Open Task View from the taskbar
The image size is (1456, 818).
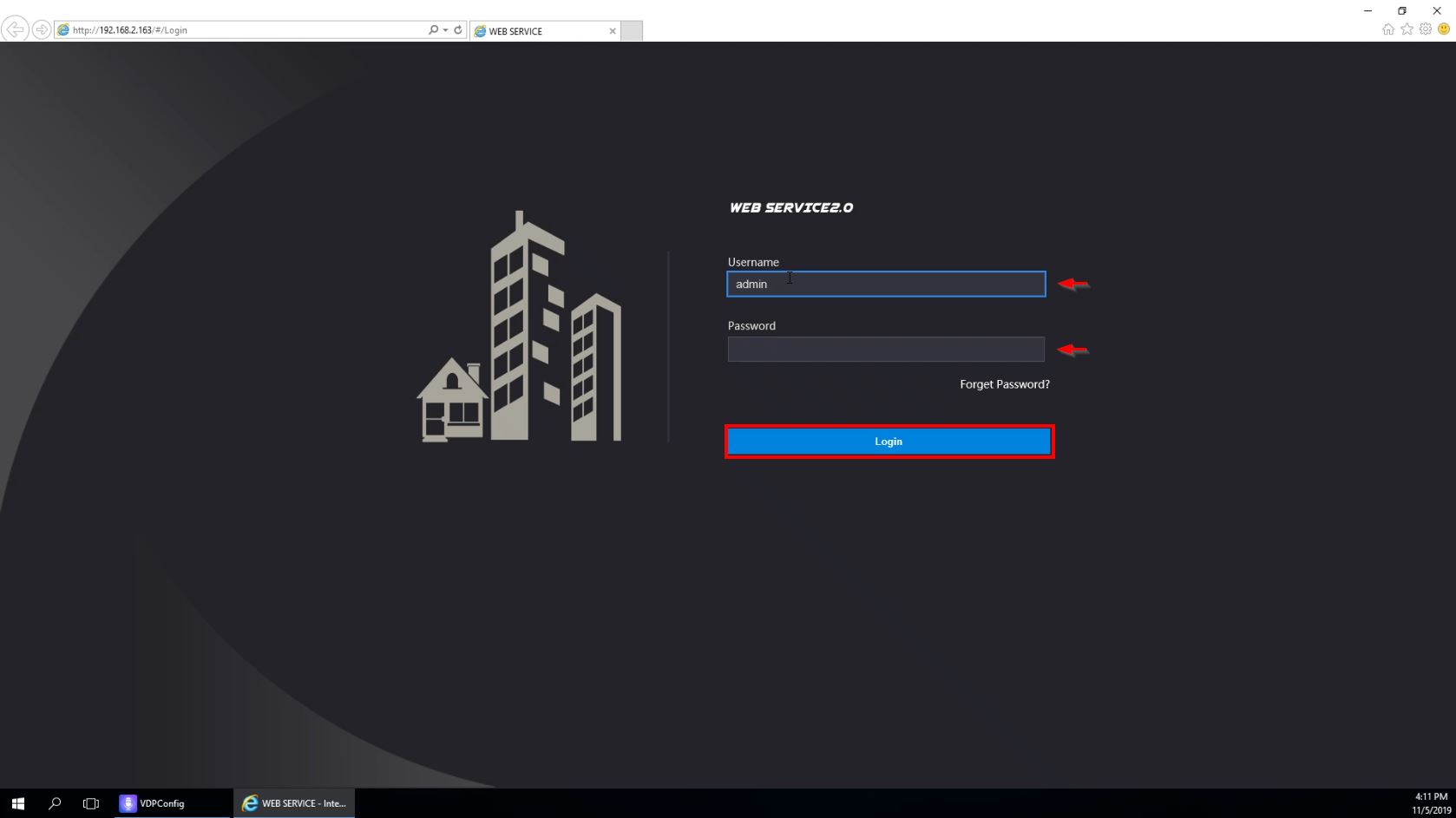tap(91, 803)
